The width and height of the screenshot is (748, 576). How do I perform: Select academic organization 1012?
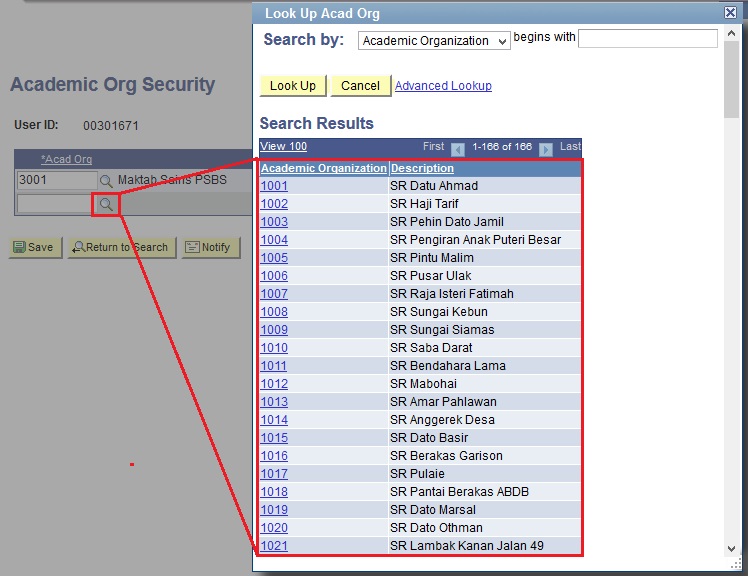point(274,384)
